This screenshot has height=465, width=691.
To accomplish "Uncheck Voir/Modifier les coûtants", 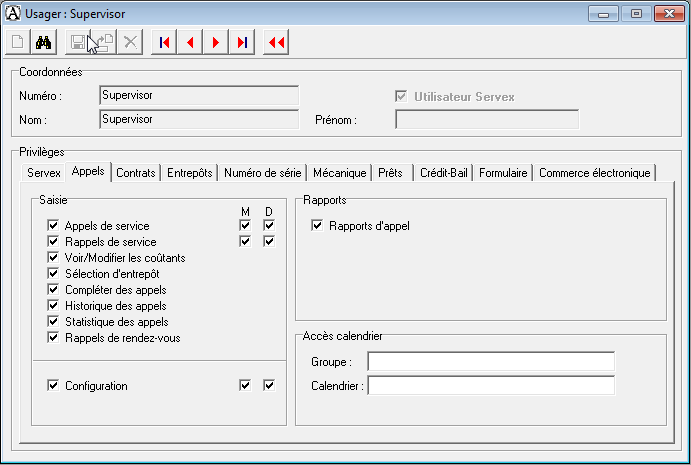I will pyautogui.click(x=53, y=257).
